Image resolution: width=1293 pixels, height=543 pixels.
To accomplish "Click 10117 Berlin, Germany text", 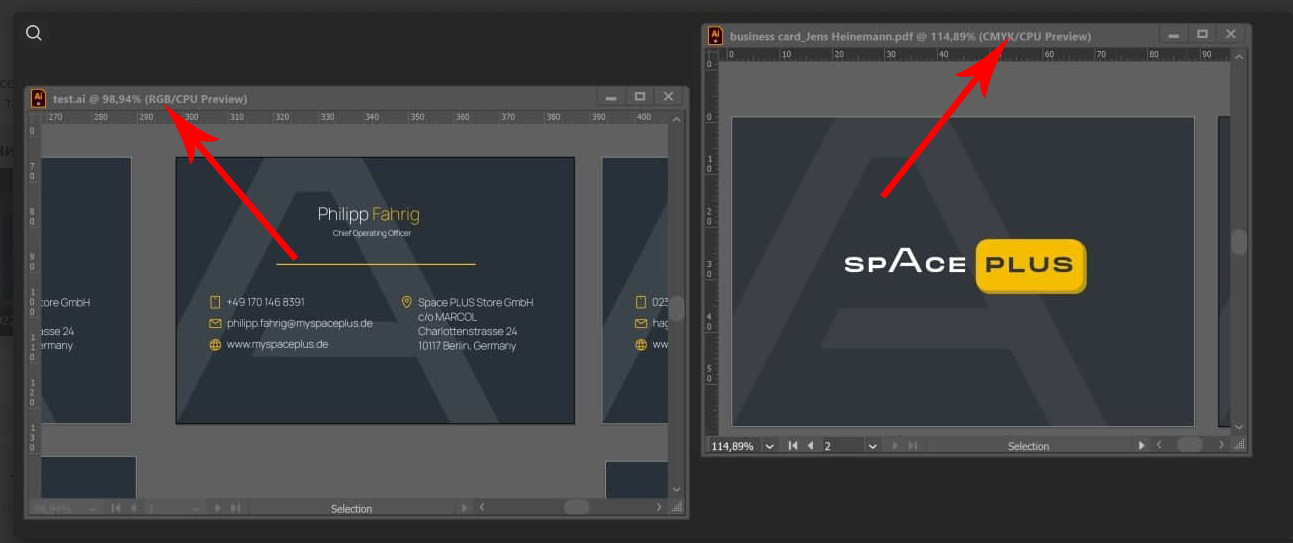I will pyautogui.click(x=467, y=346).
